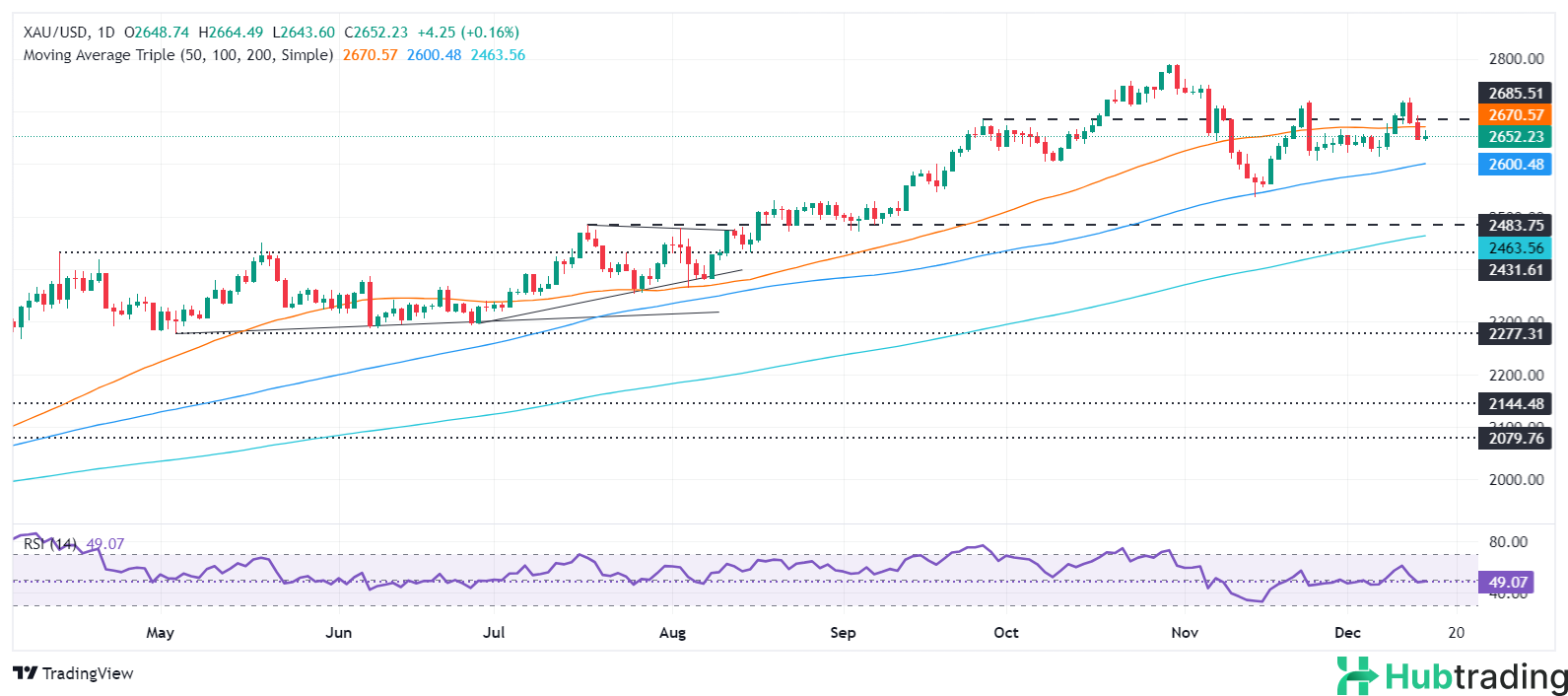Click the teal 2463.56 price axis tag
The height and width of the screenshot is (696, 1568).
pyautogui.click(x=1515, y=248)
